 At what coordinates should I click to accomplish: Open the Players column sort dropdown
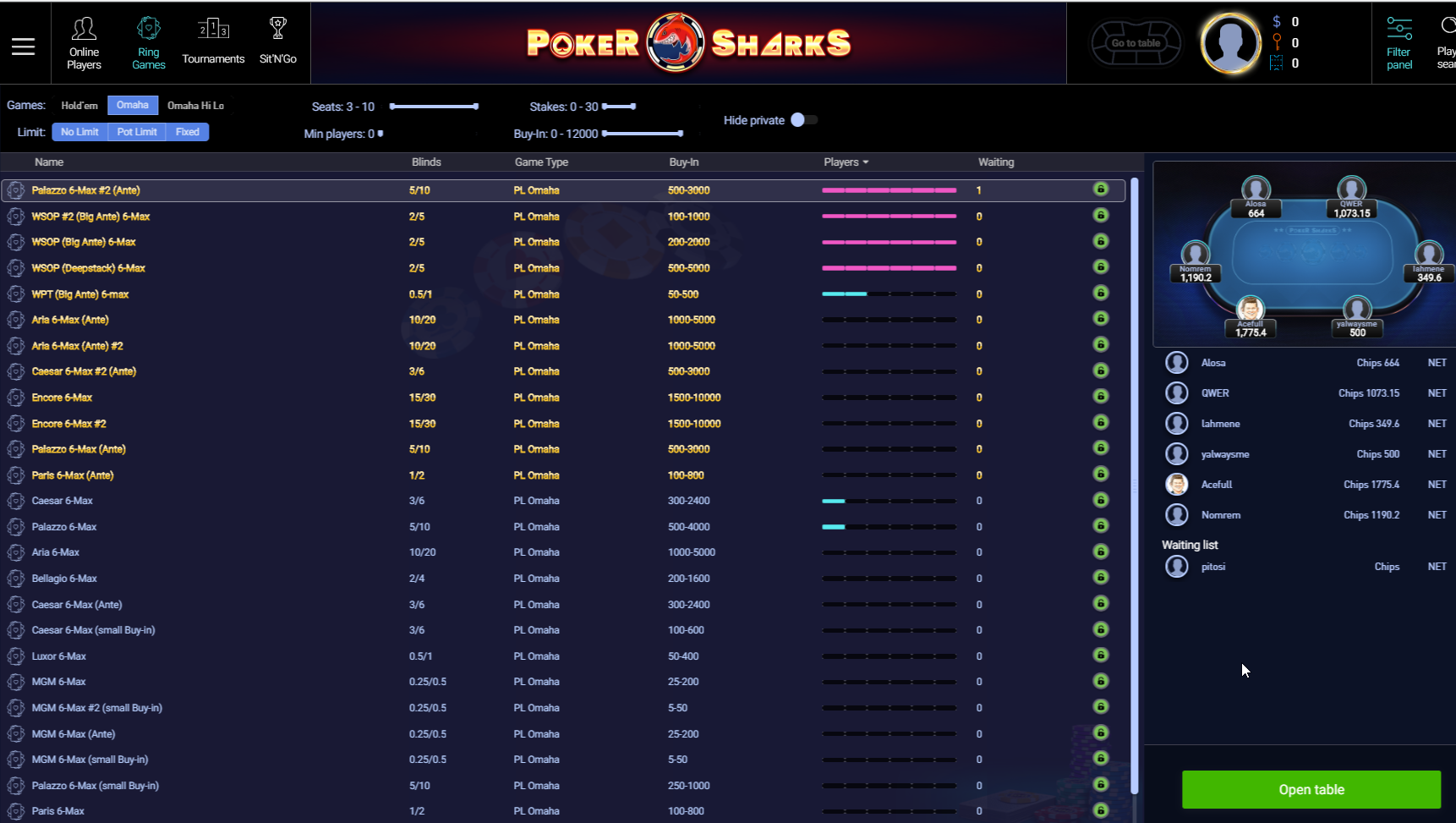846,162
